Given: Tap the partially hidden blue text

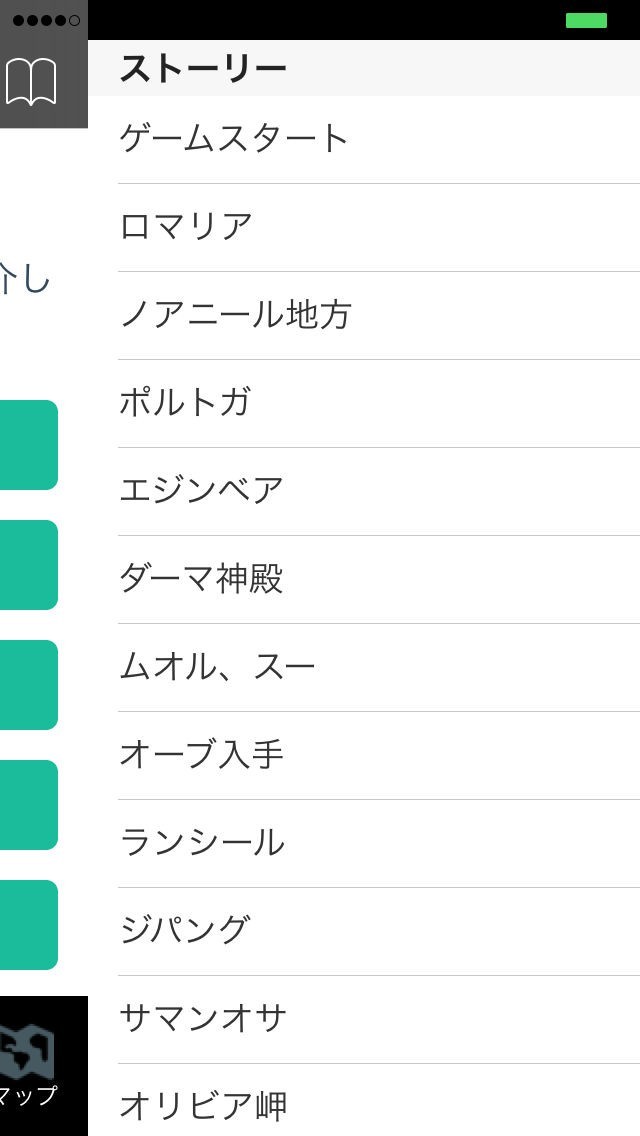Looking at the screenshot, I should click(25, 279).
